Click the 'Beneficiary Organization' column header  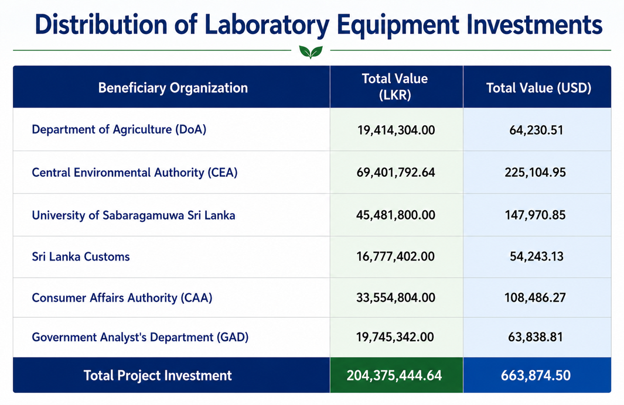tap(173, 88)
